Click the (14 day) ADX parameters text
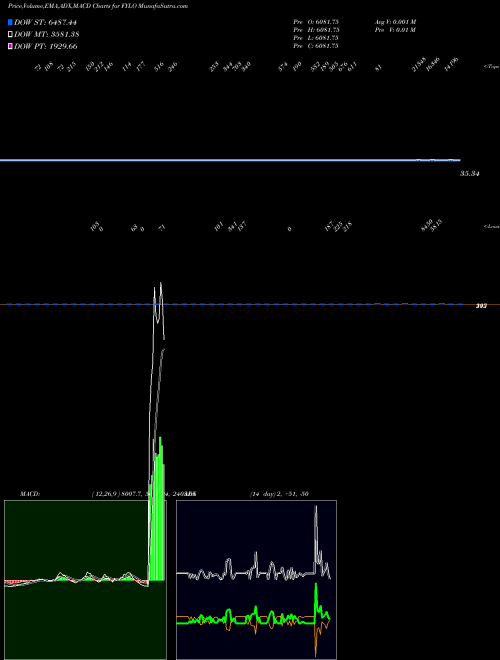This screenshot has height=660, width=500. click(279, 494)
